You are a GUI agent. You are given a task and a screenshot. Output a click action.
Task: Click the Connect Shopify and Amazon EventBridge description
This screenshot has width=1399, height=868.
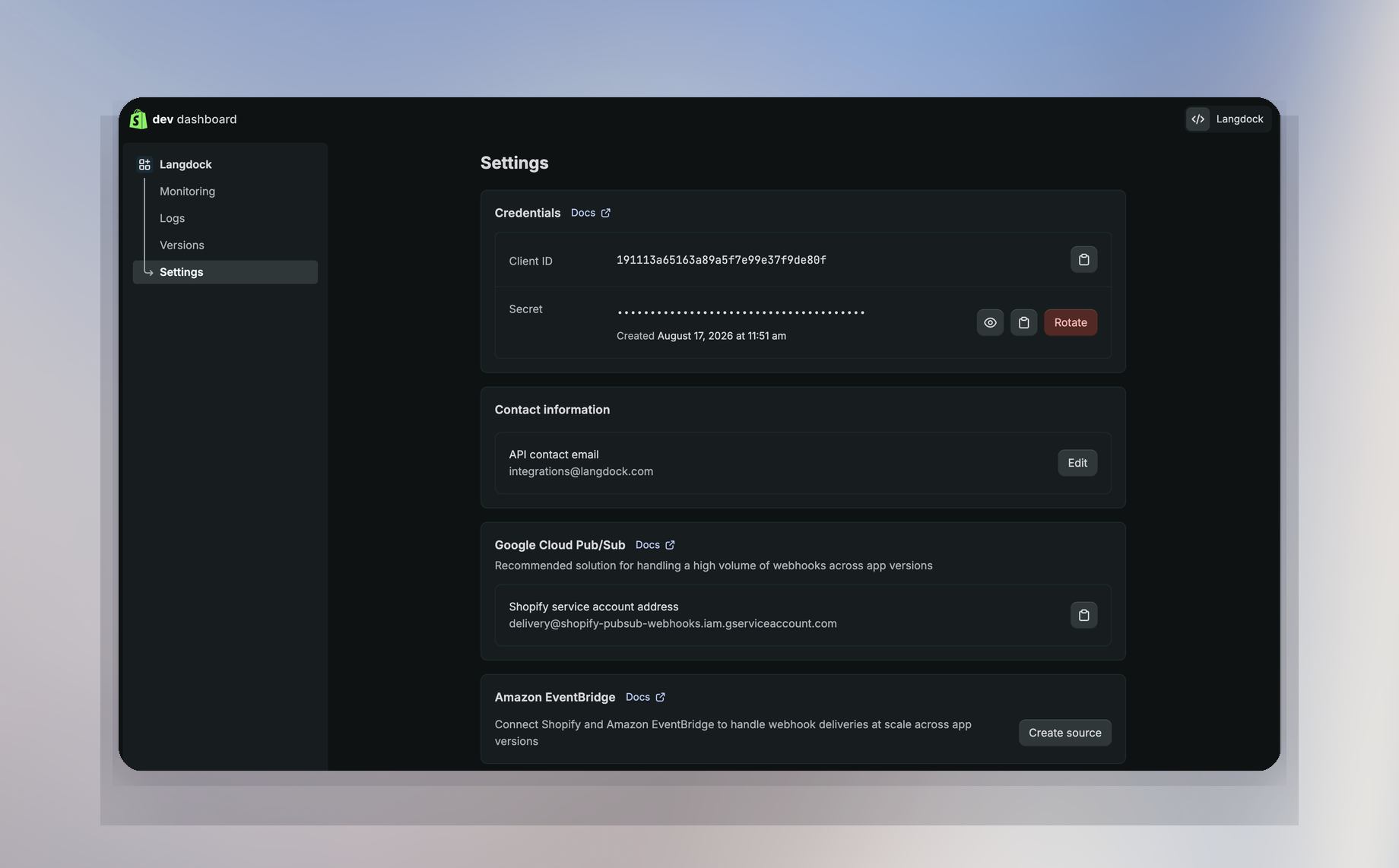(733, 733)
